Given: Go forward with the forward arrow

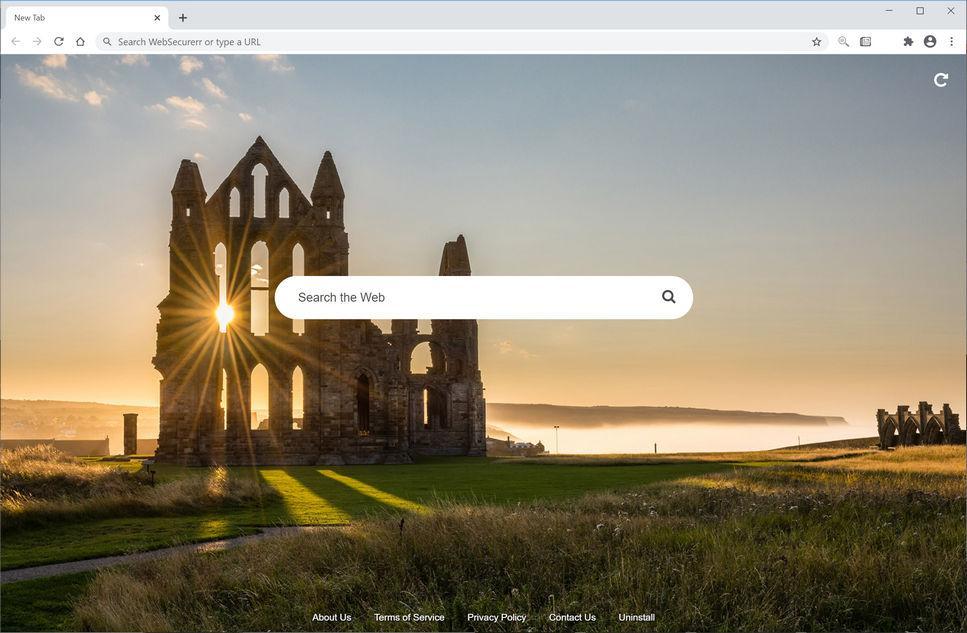Looking at the screenshot, I should click(x=37, y=41).
